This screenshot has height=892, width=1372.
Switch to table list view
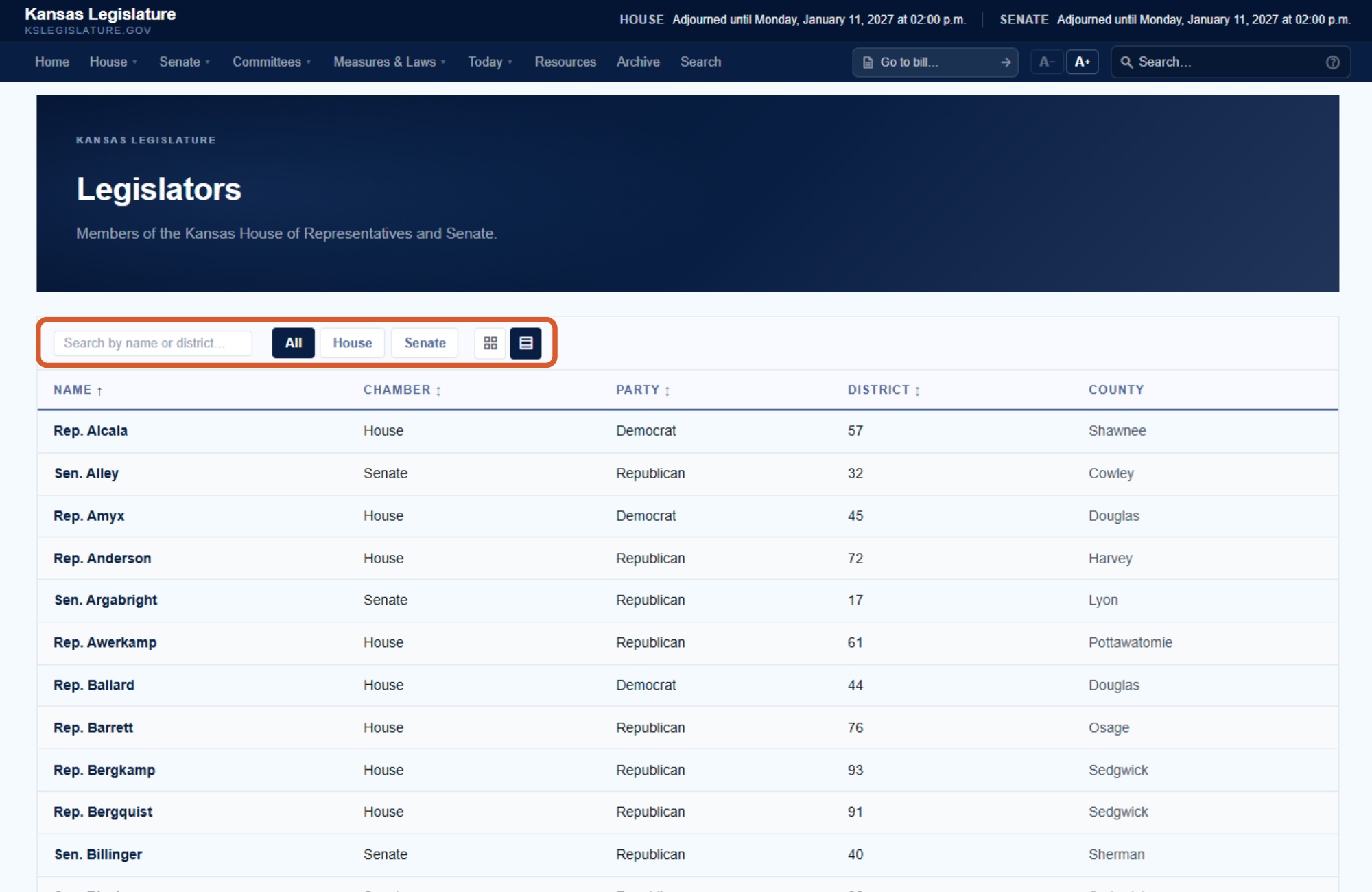click(x=526, y=343)
